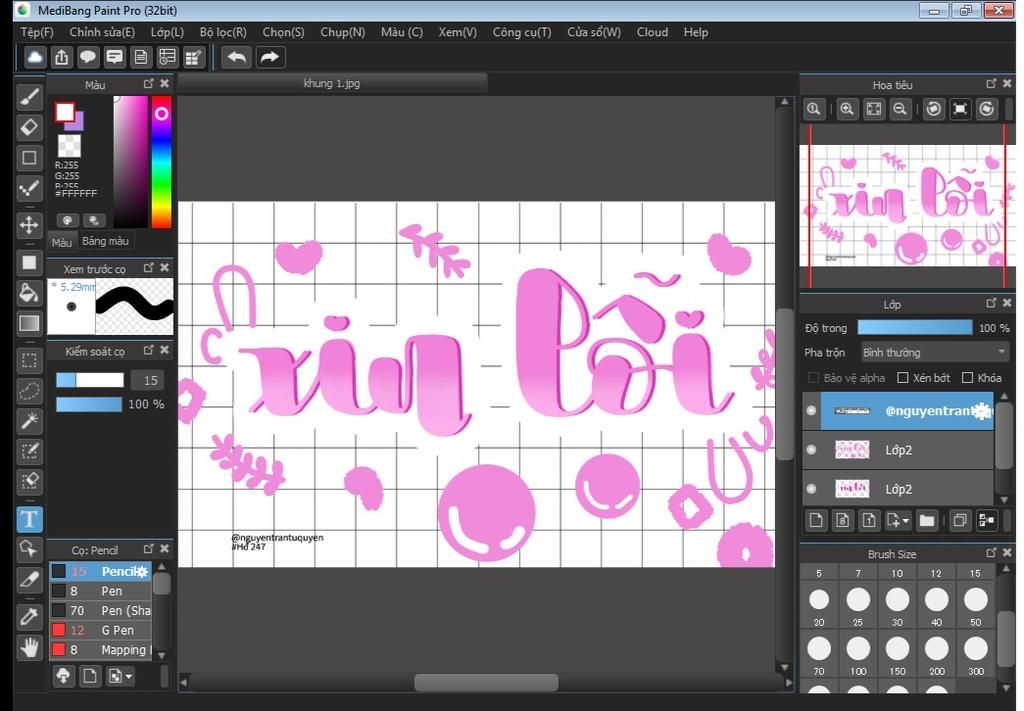The image size is (1024, 711).
Task: Click the toolbar grid-with-pencil icon
Action: click(193, 57)
